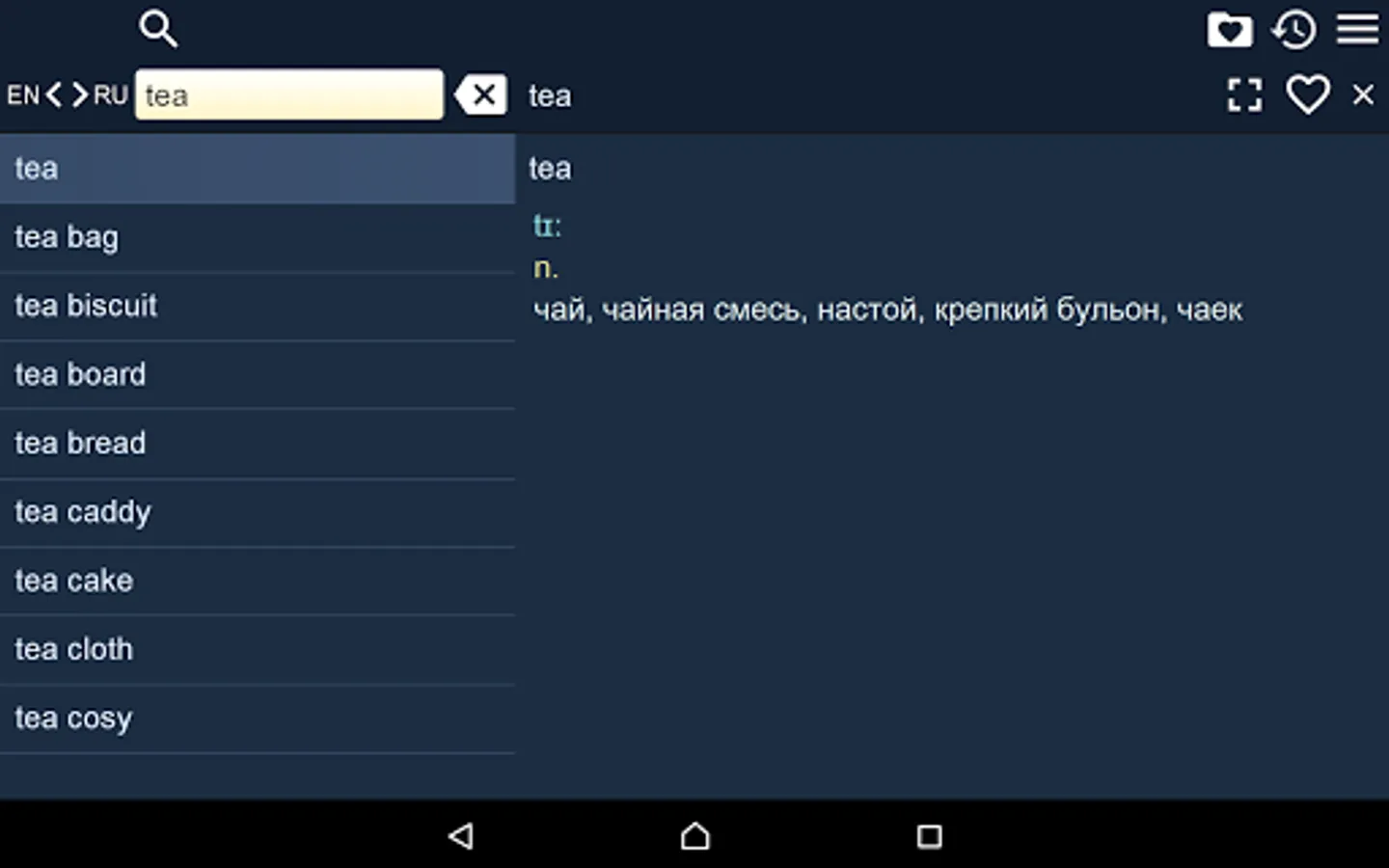Image resolution: width=1389 pixels, height=868 pixels.
Task: Select the 'tea' entry in word list
Action: (258, 169)
